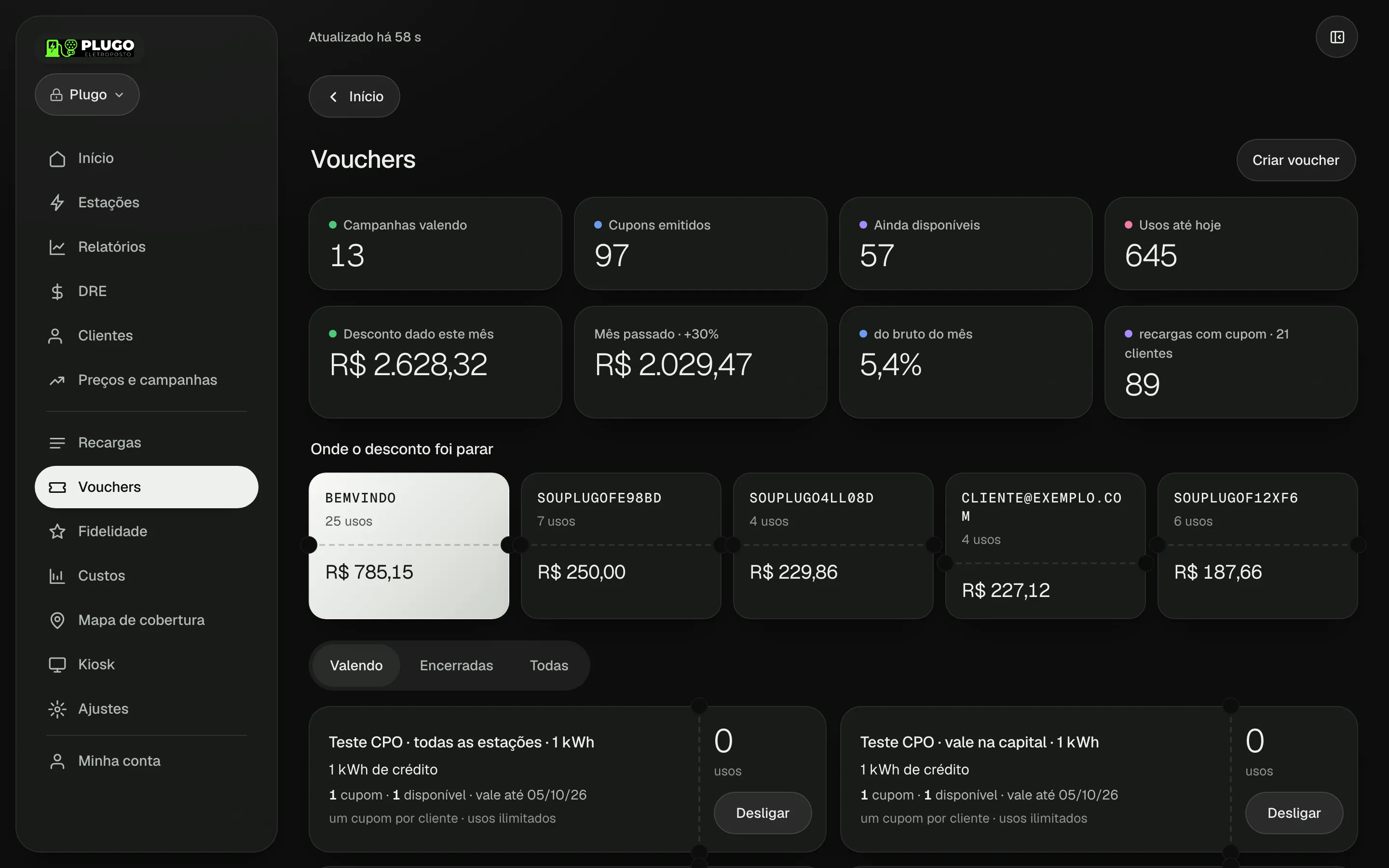Click the map pin Mapa de cobertura icon

57,621
